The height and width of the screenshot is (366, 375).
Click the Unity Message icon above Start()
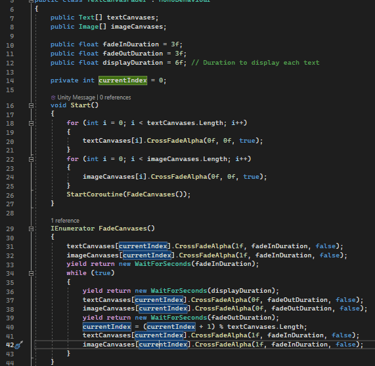(x=53, y=98)
